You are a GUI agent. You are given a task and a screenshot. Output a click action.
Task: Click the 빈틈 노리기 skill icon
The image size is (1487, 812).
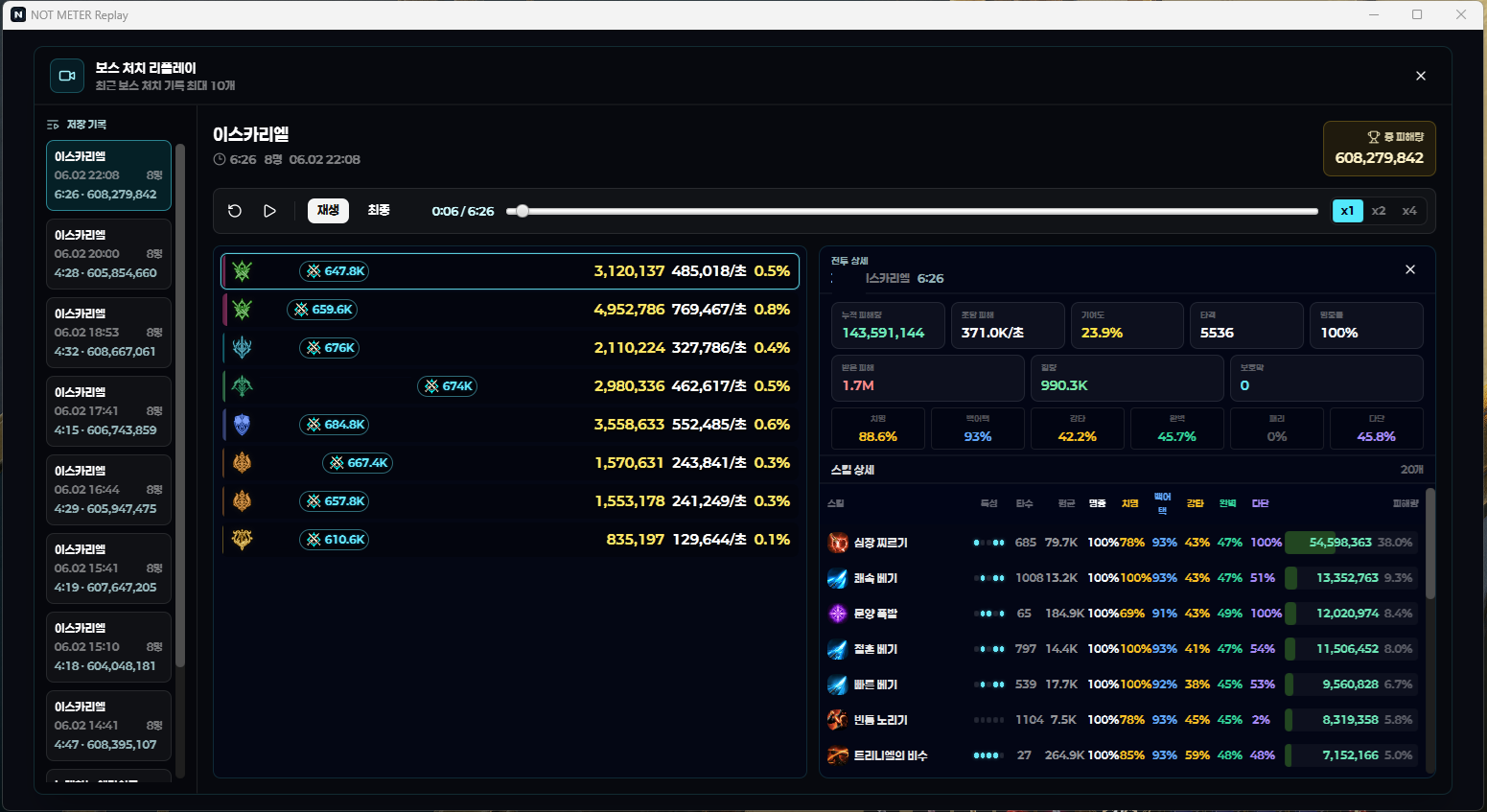click(838, 720)
